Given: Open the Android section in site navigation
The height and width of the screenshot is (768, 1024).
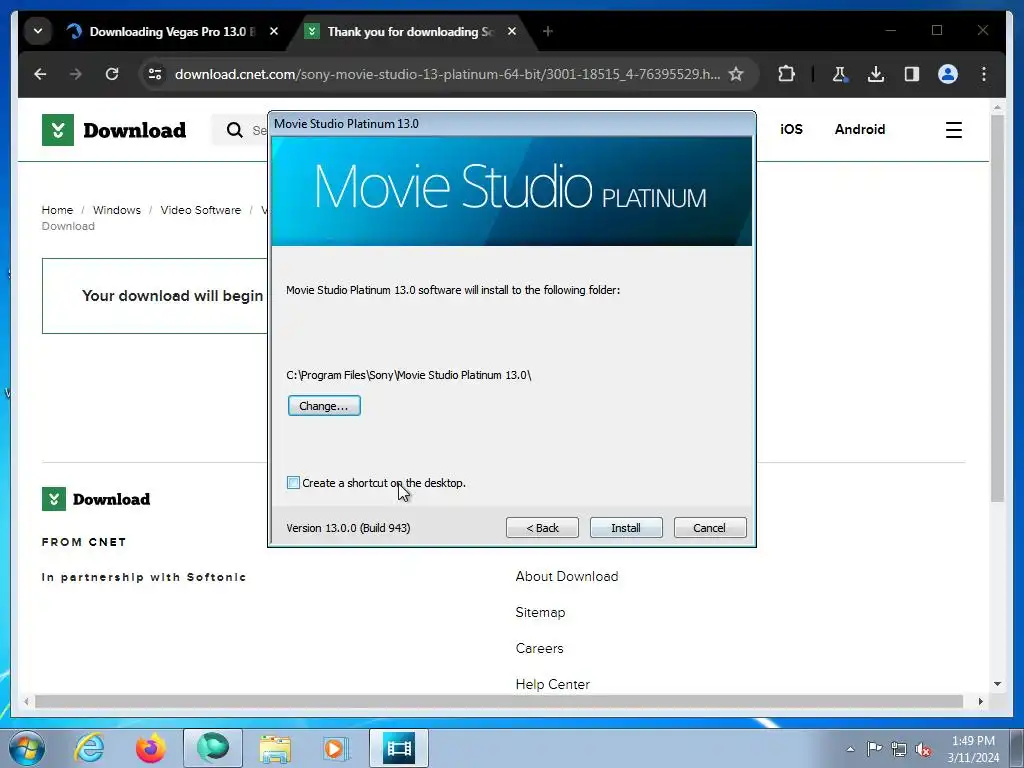Looking at the screenshot, I should 859,129.
